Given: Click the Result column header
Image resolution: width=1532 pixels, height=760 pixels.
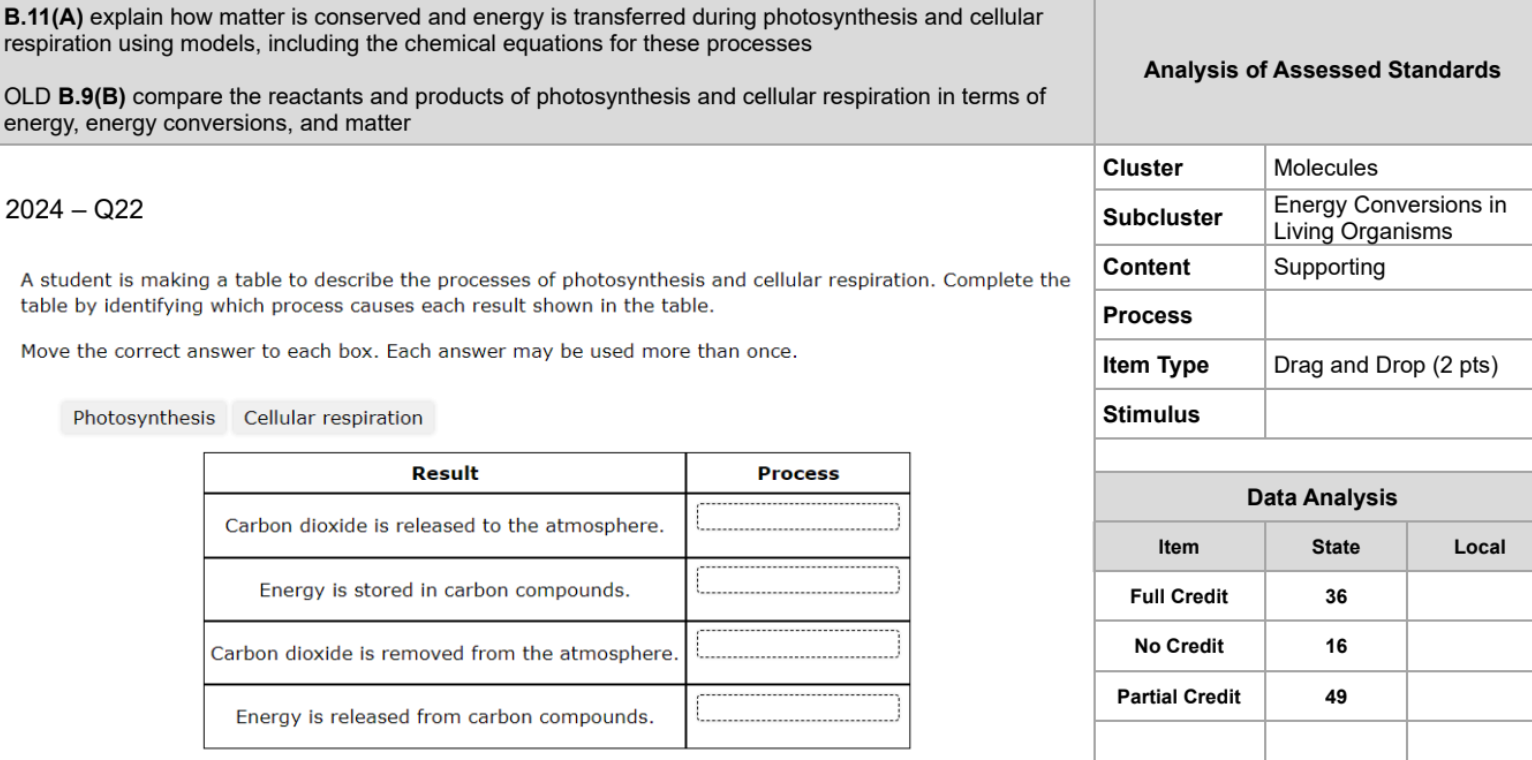Looking at the screenshot, I should coord(445,473).
